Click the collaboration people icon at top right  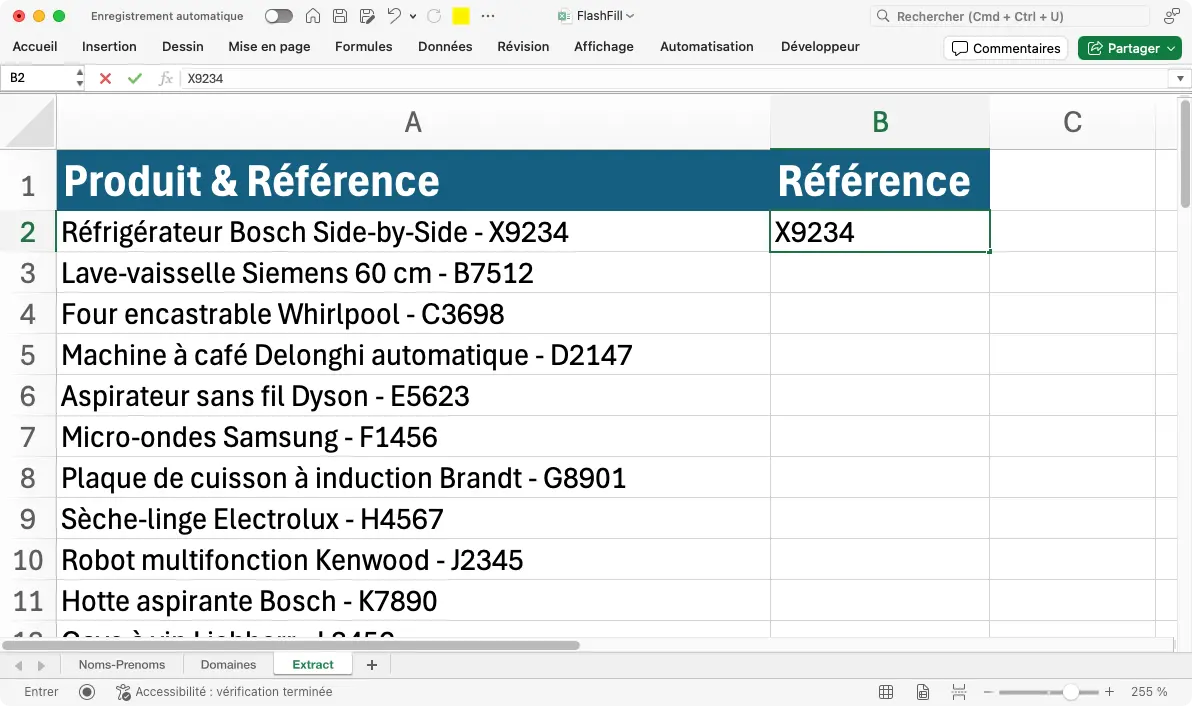[1171, 16]
